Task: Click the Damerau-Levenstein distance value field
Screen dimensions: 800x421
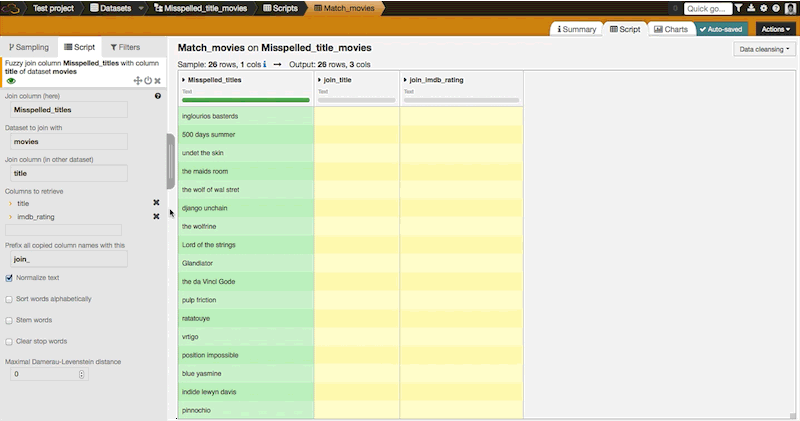Action: pyautogui.click(x=49, y=374)
